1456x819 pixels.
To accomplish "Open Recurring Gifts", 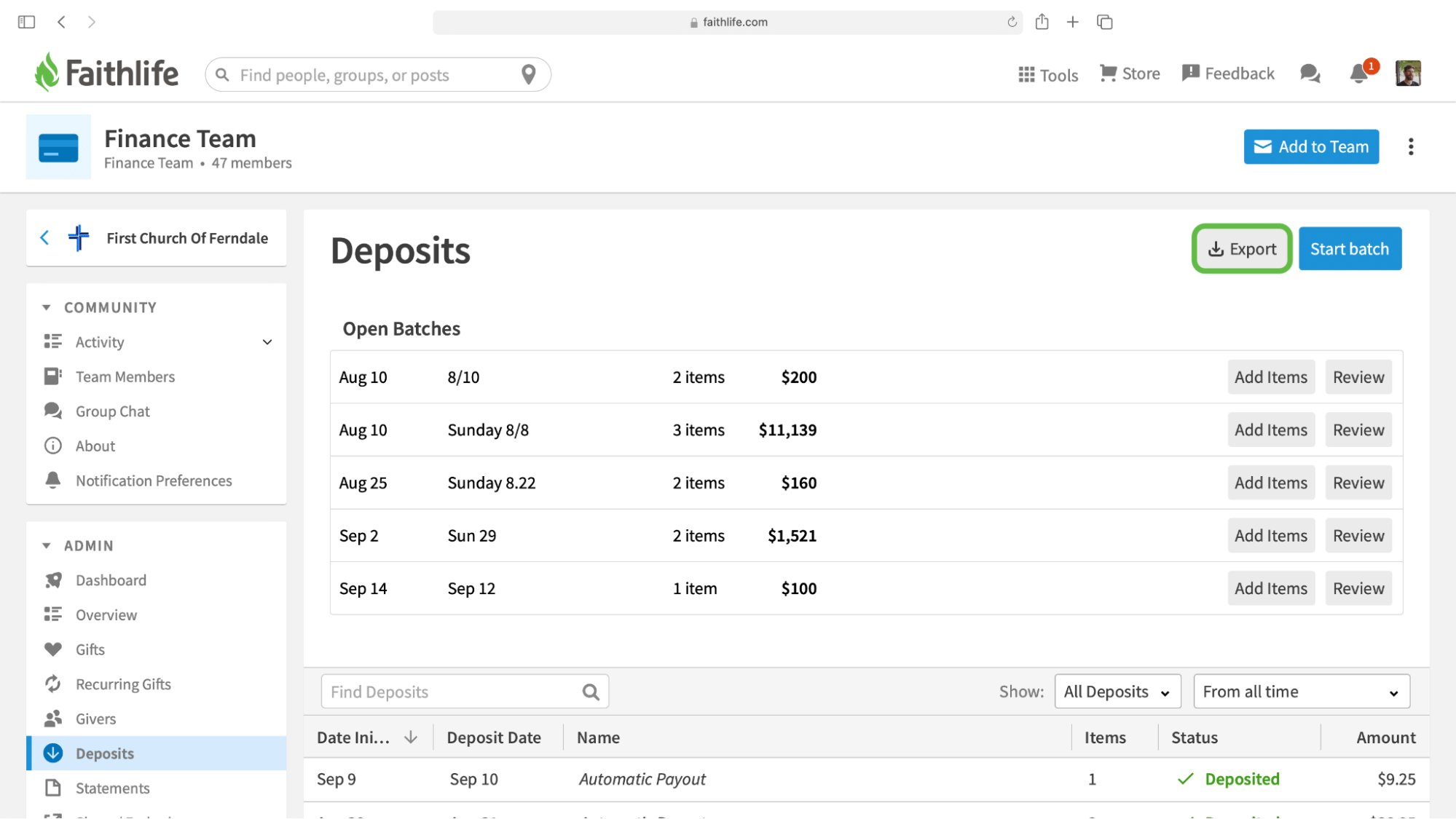I will (x=123, y=684).
